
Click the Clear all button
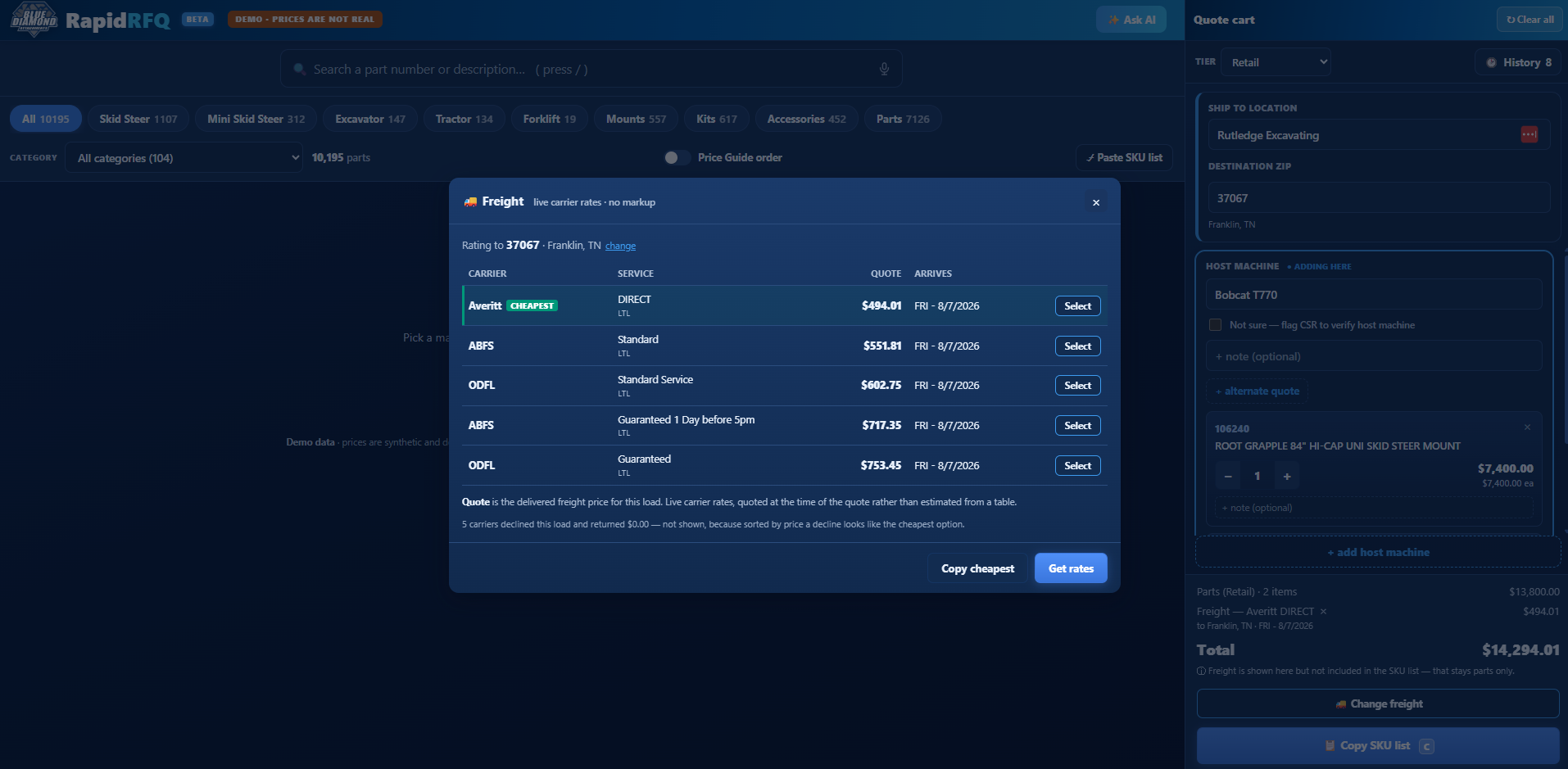click(x=1529, y=20)
